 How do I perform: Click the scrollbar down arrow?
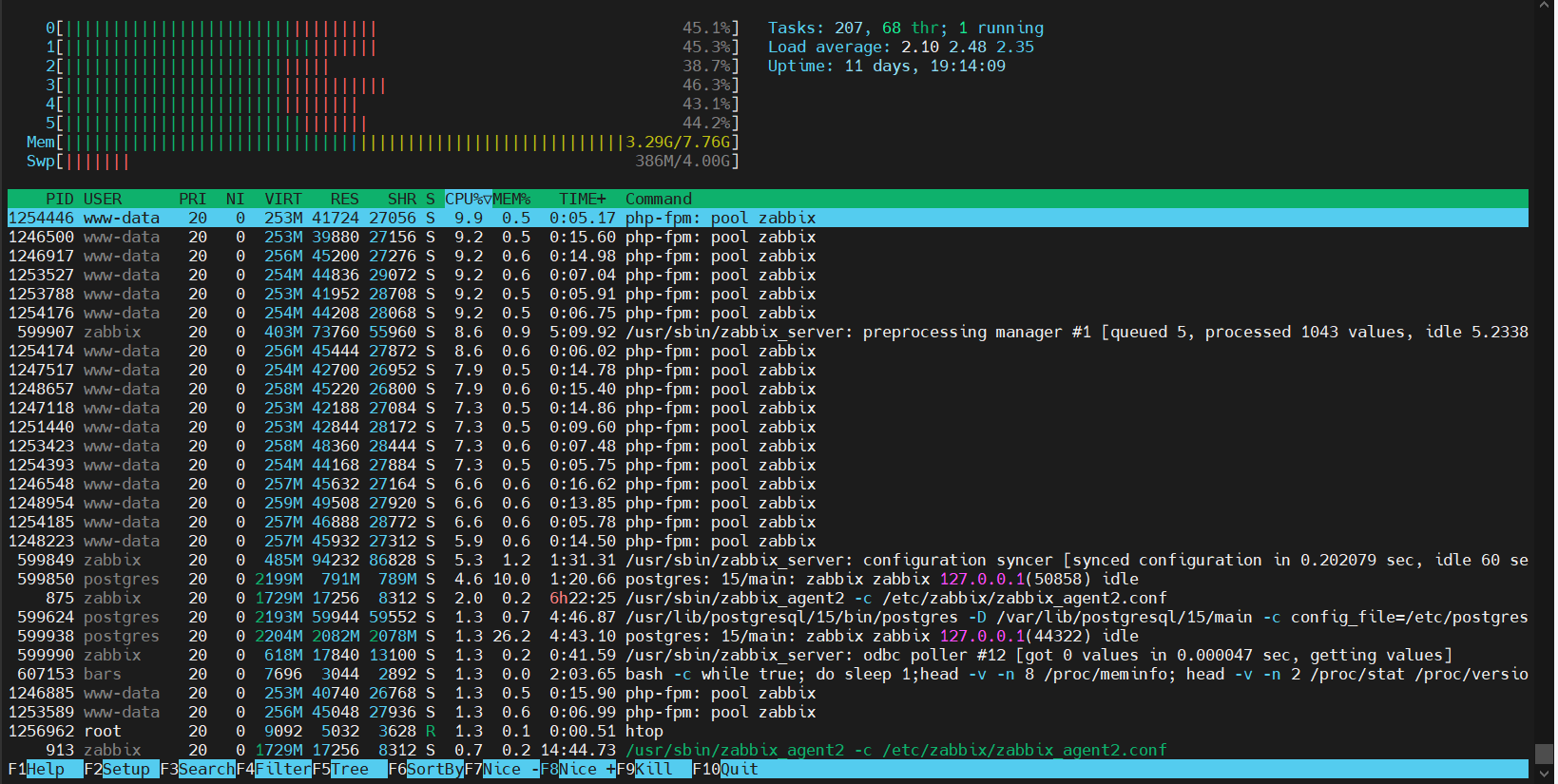pyautogui.click(x=1545, y=774)
